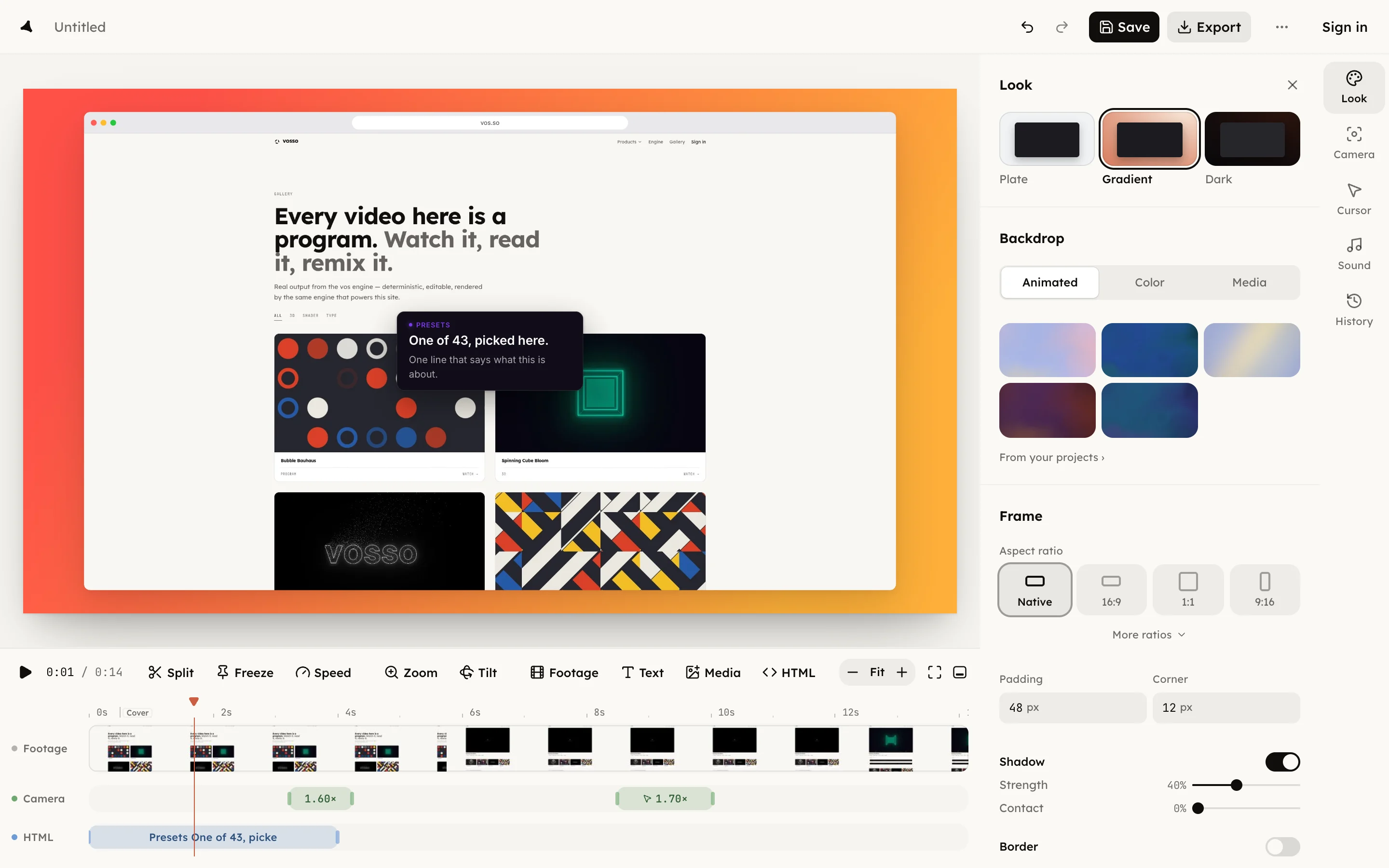Switch Backdrop to the Color tab
Image resolution: width=1389 pixels, height=868 pixels.
[x=1150, y=283]
